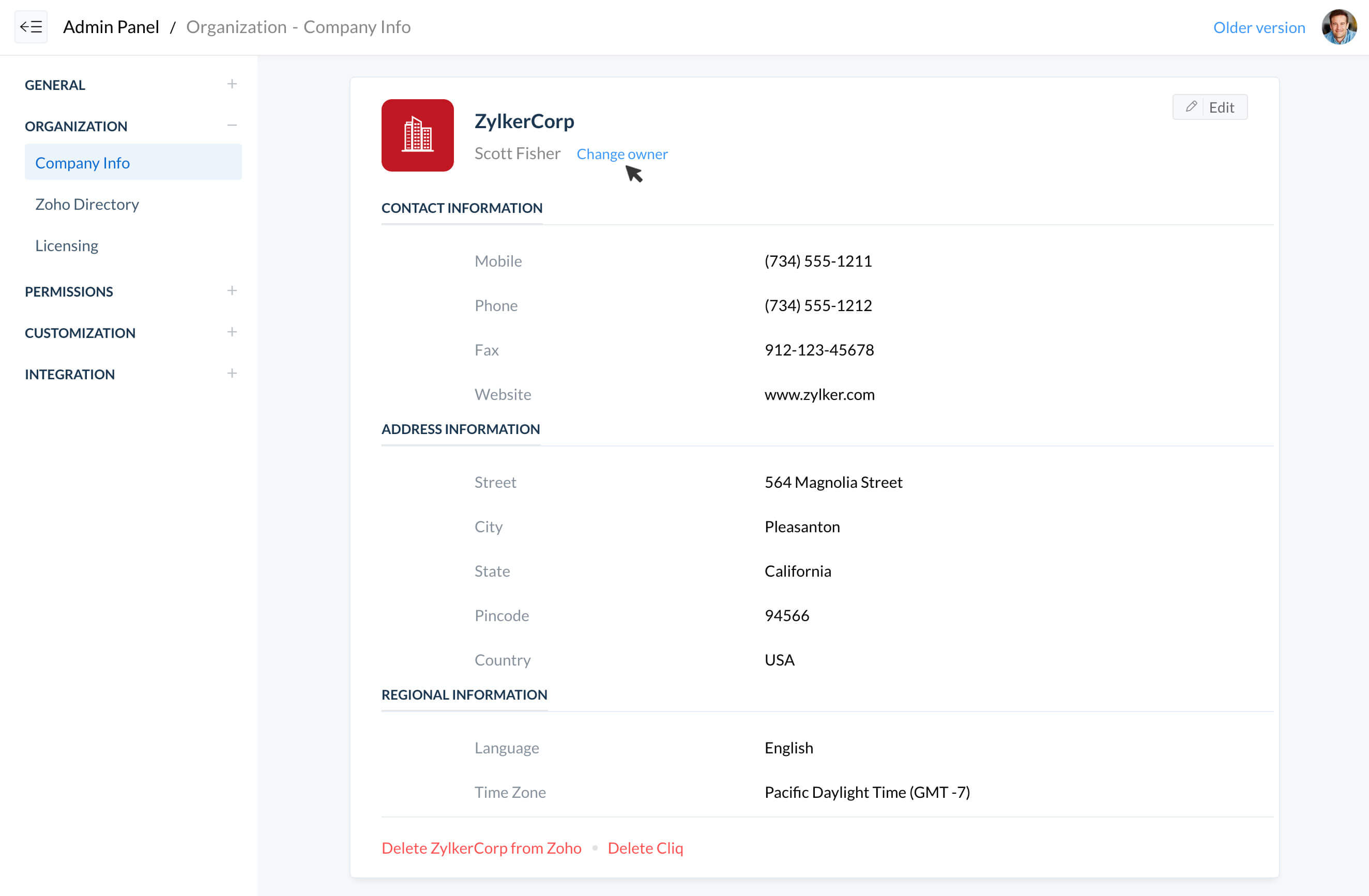Collapse the sidebar with the hamburger arrow icon
The width and height of the screenshot is (1369, 896).
[31, 27]
